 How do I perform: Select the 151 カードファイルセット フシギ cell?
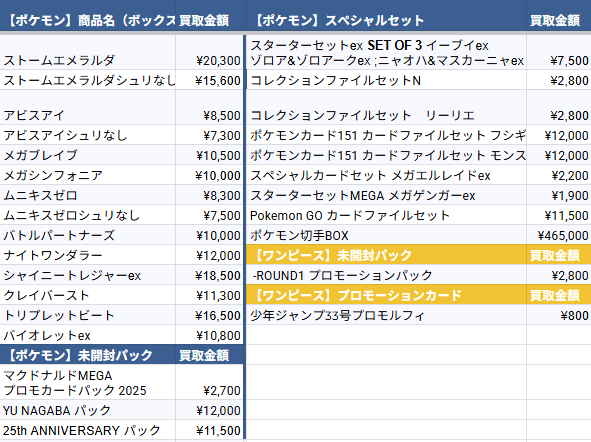coord(386,135)
